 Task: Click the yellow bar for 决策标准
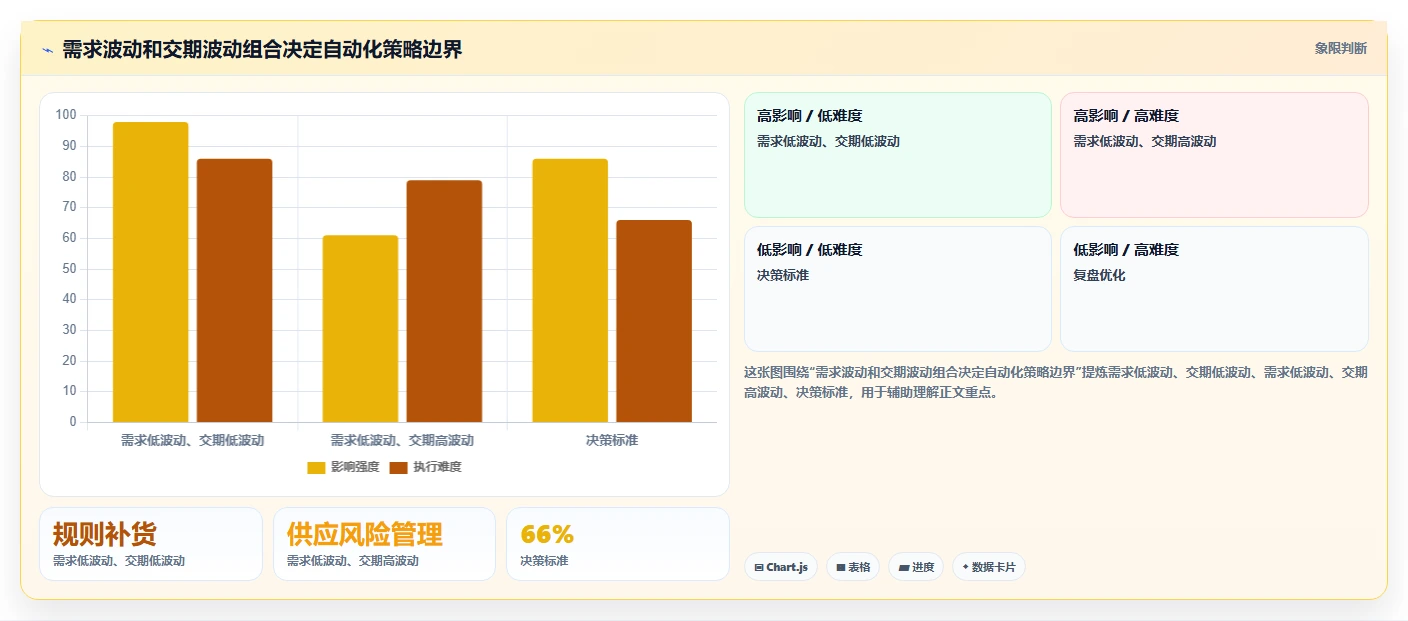570,290
